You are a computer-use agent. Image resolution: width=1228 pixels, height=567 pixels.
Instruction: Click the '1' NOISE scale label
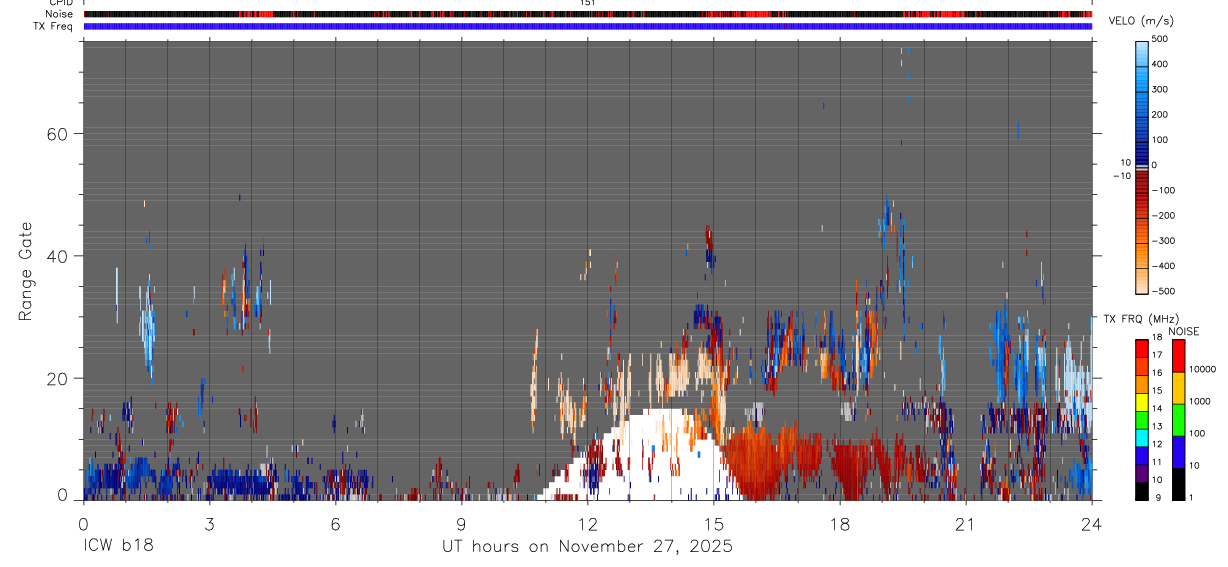pos(1190,497)
